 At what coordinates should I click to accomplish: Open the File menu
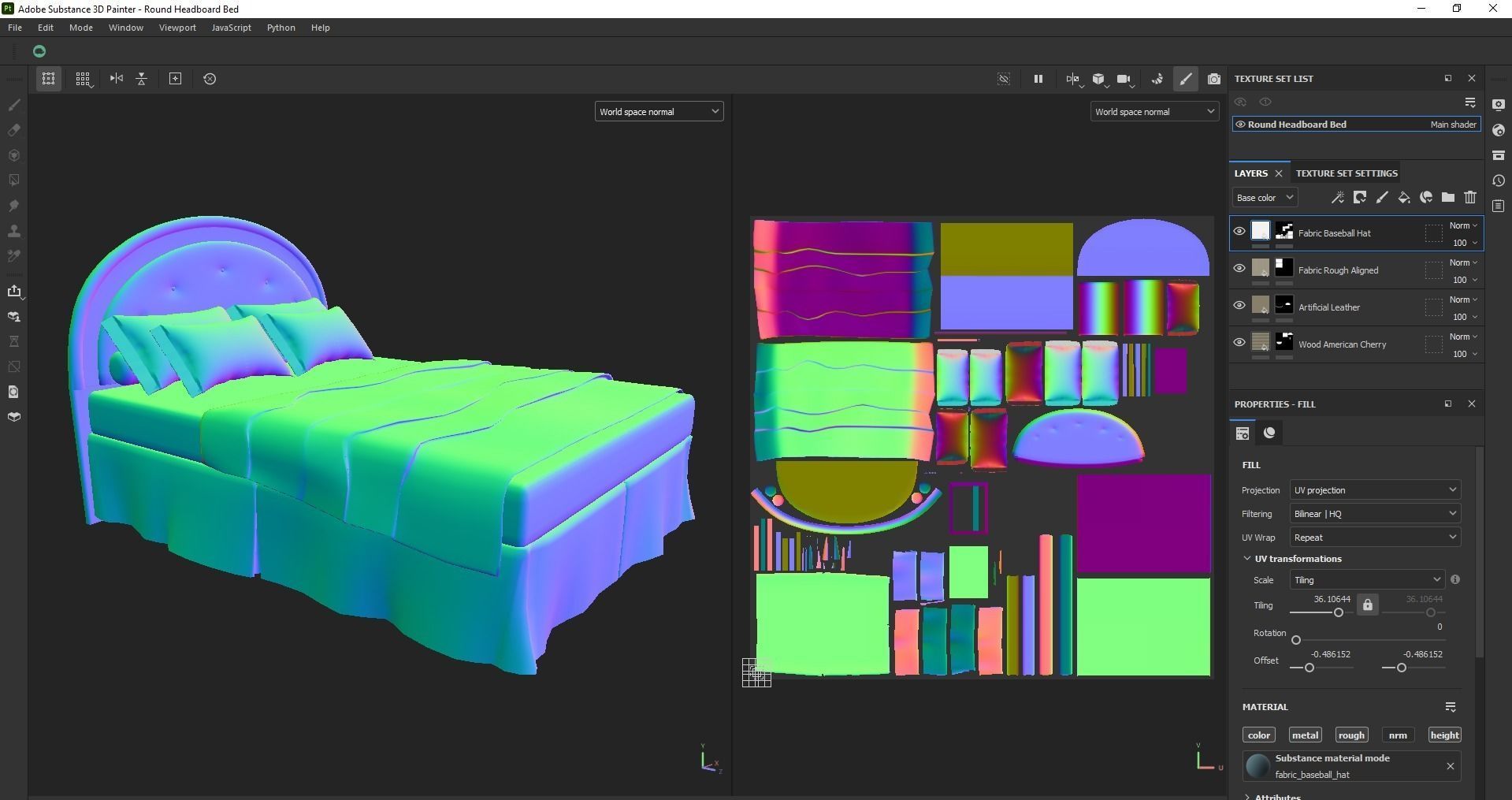pos(15,28)
